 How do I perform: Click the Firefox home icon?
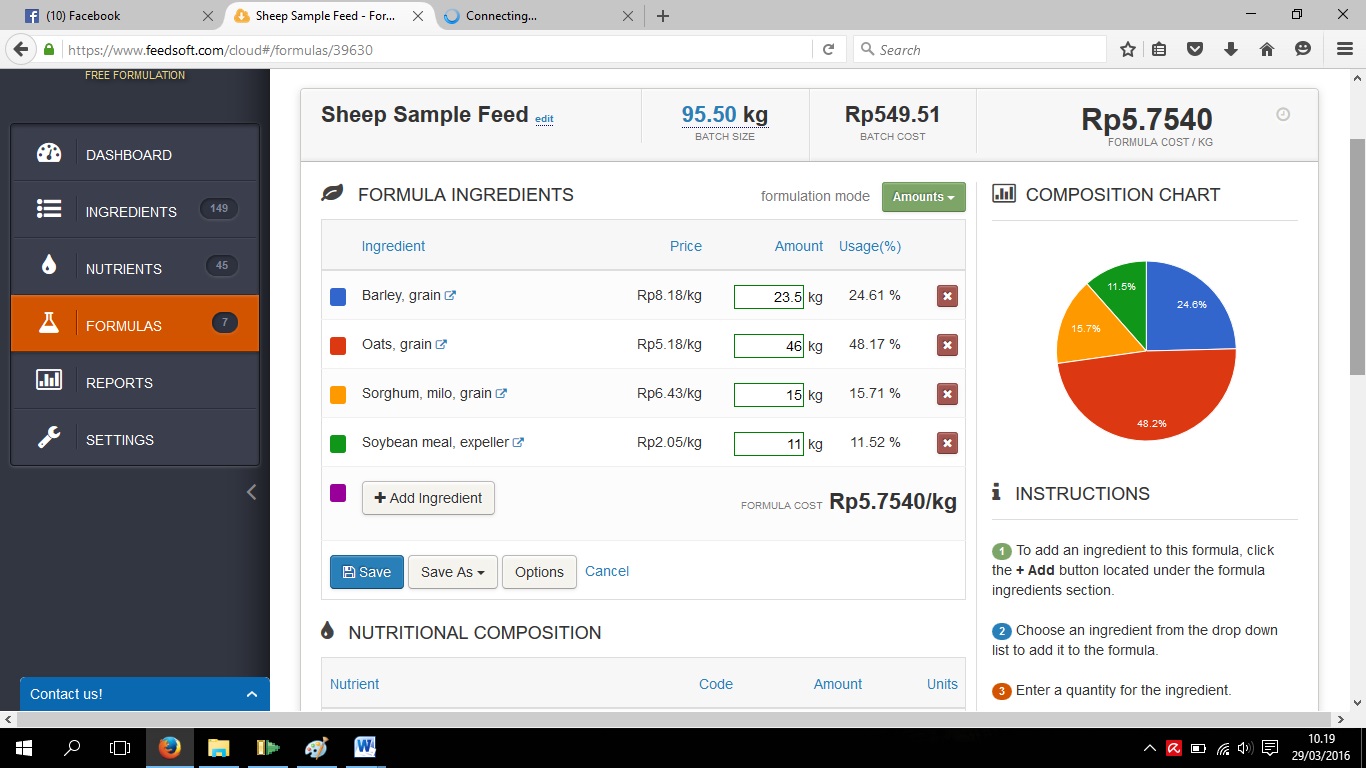[1266, 49]
